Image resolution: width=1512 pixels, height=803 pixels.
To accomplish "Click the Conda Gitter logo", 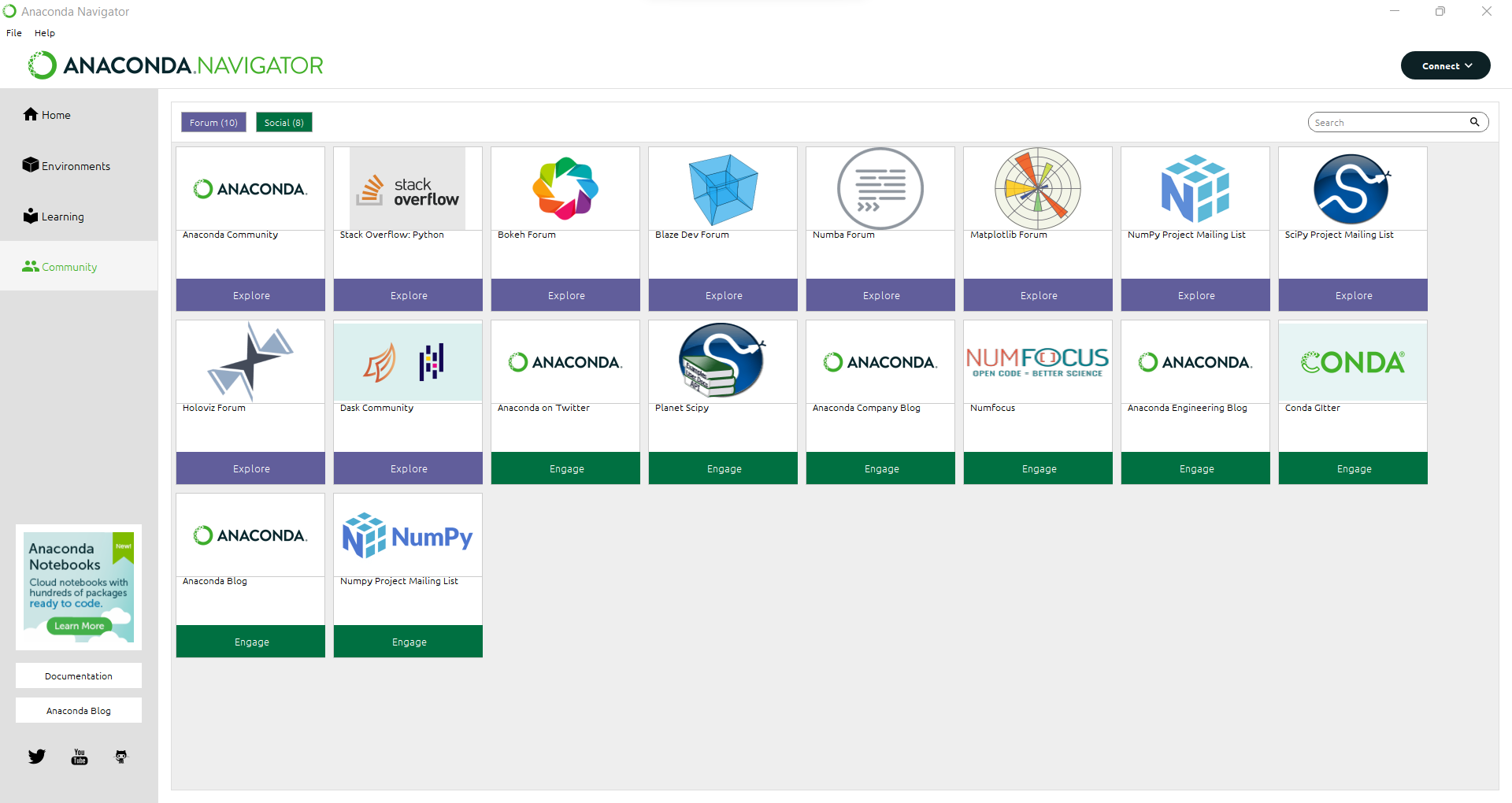I will (1352, 362).
